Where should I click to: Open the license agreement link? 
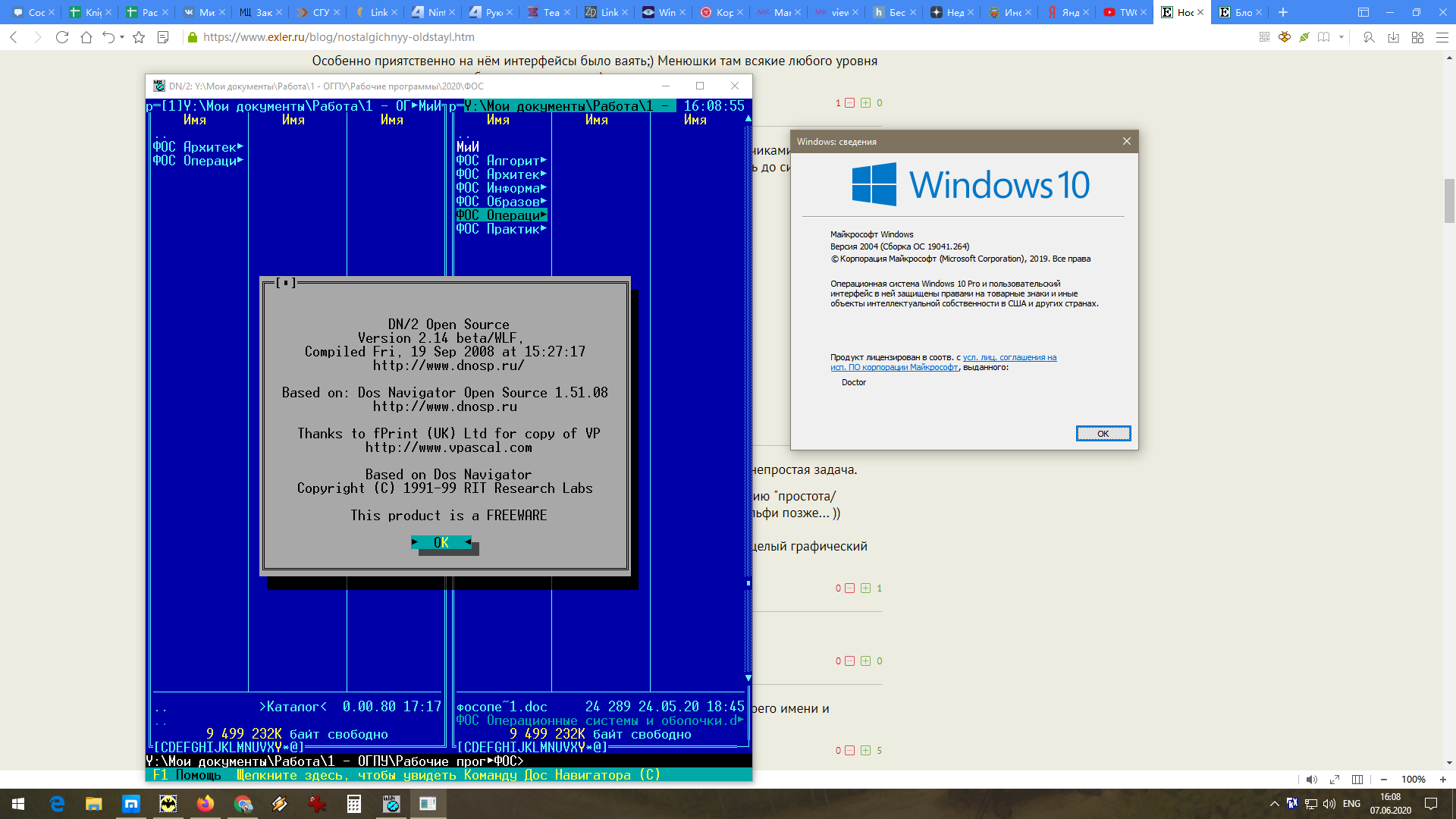click(1009, 357)
